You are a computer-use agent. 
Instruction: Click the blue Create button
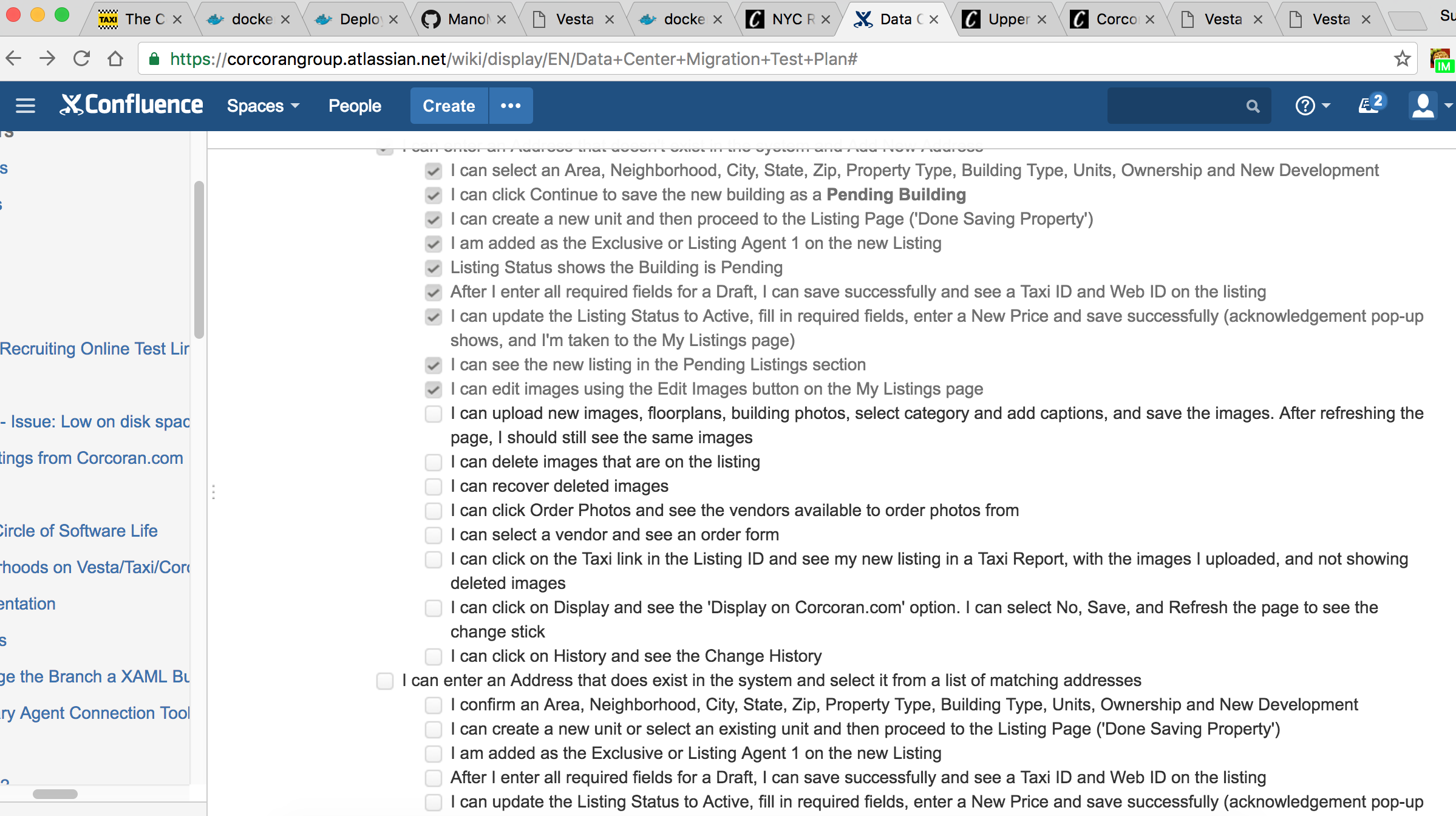pos(449,106)
